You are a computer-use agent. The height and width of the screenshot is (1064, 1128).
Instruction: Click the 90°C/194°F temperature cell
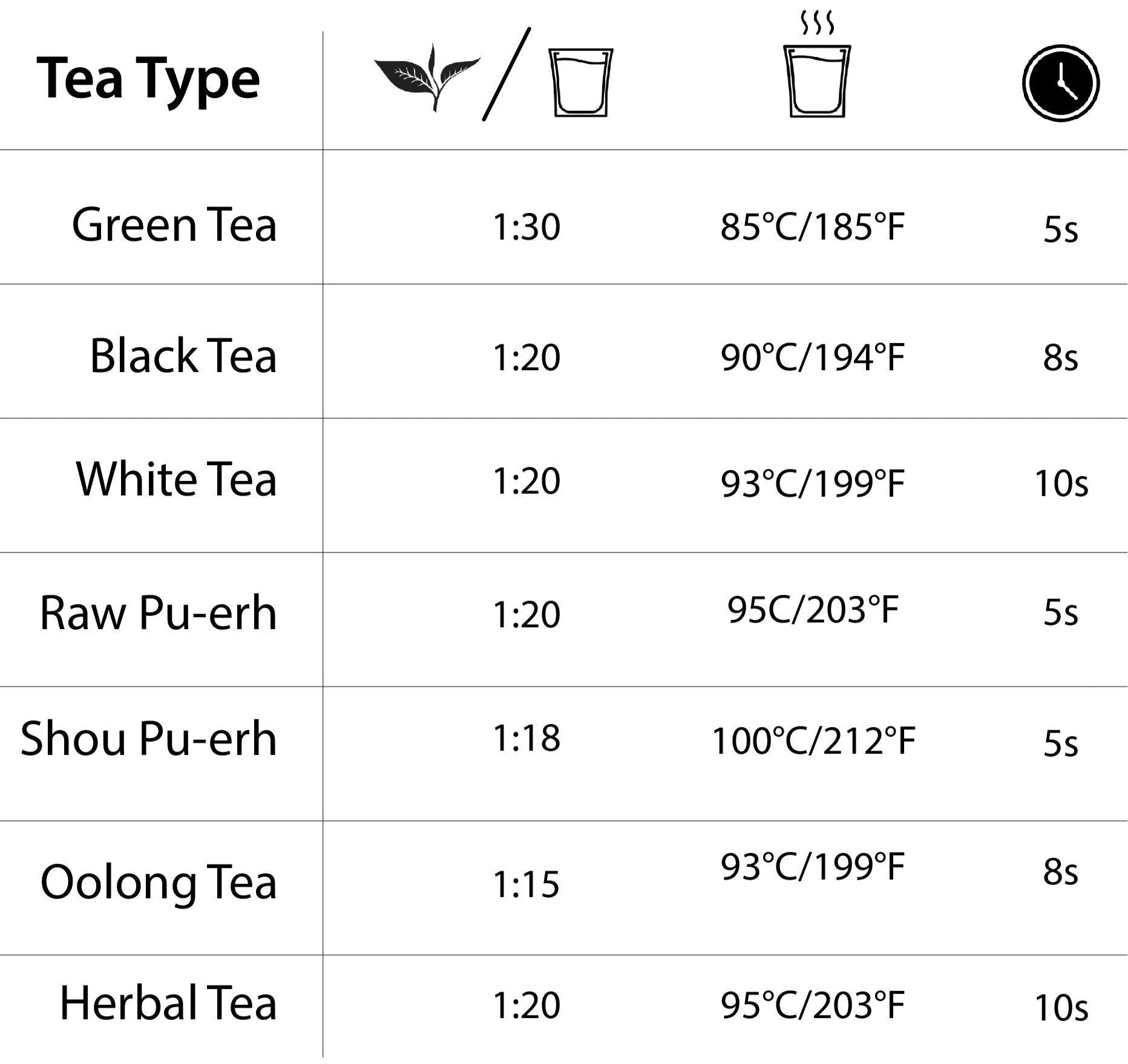(812, 357)
